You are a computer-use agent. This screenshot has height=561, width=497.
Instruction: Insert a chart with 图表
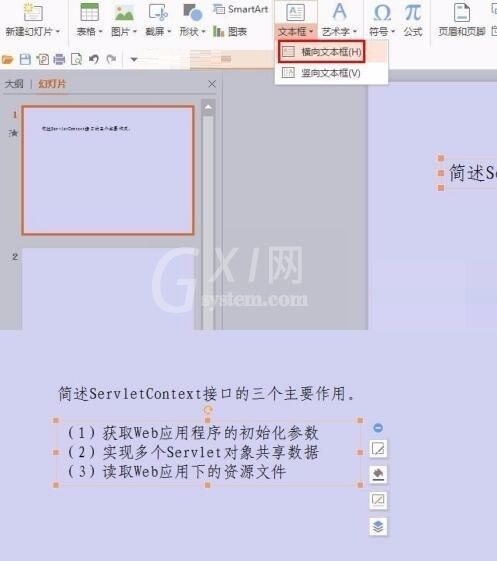pyautogui.click(x=230, y=32)
